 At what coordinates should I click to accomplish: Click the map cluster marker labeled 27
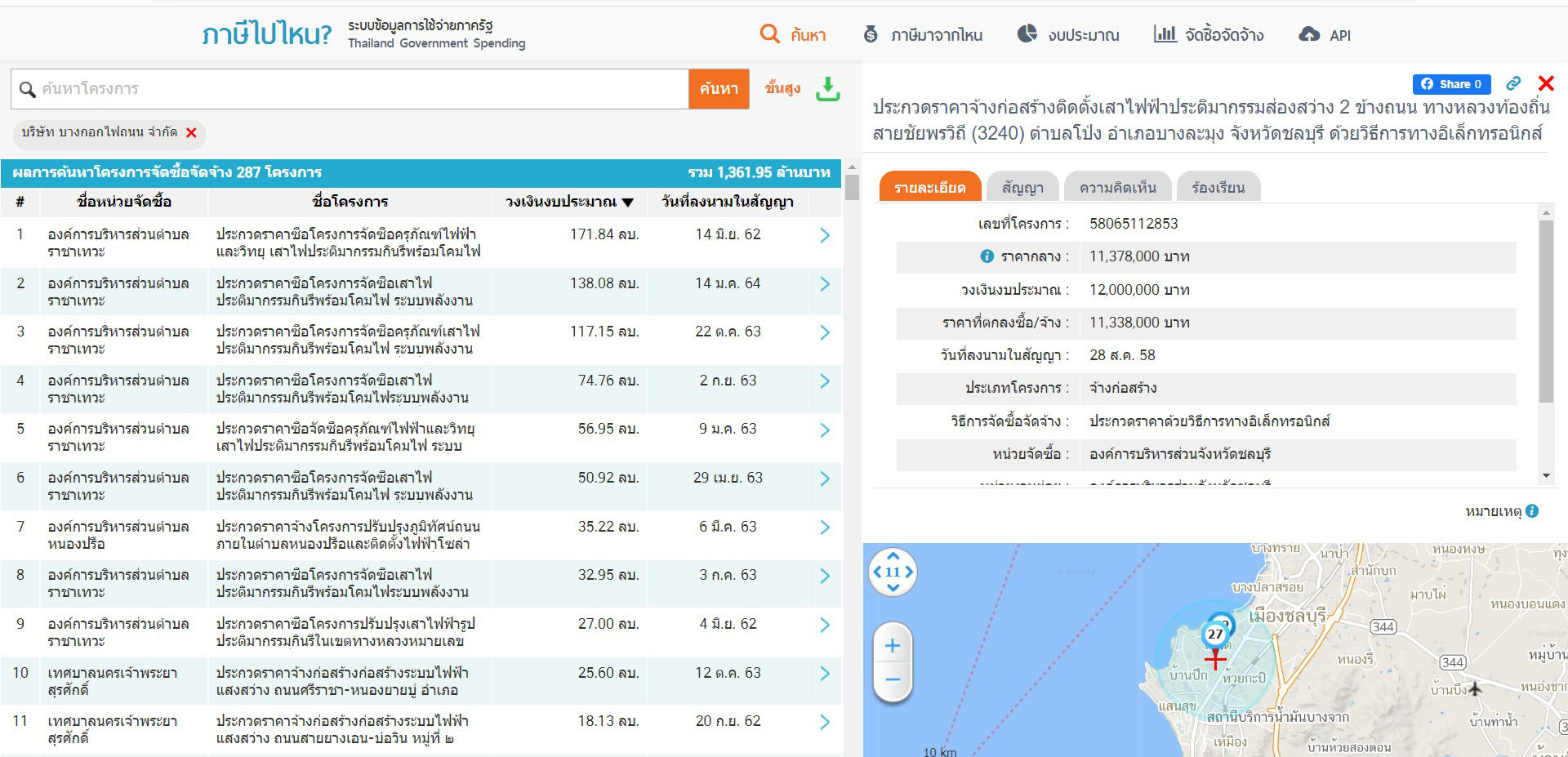point(1215,634)
